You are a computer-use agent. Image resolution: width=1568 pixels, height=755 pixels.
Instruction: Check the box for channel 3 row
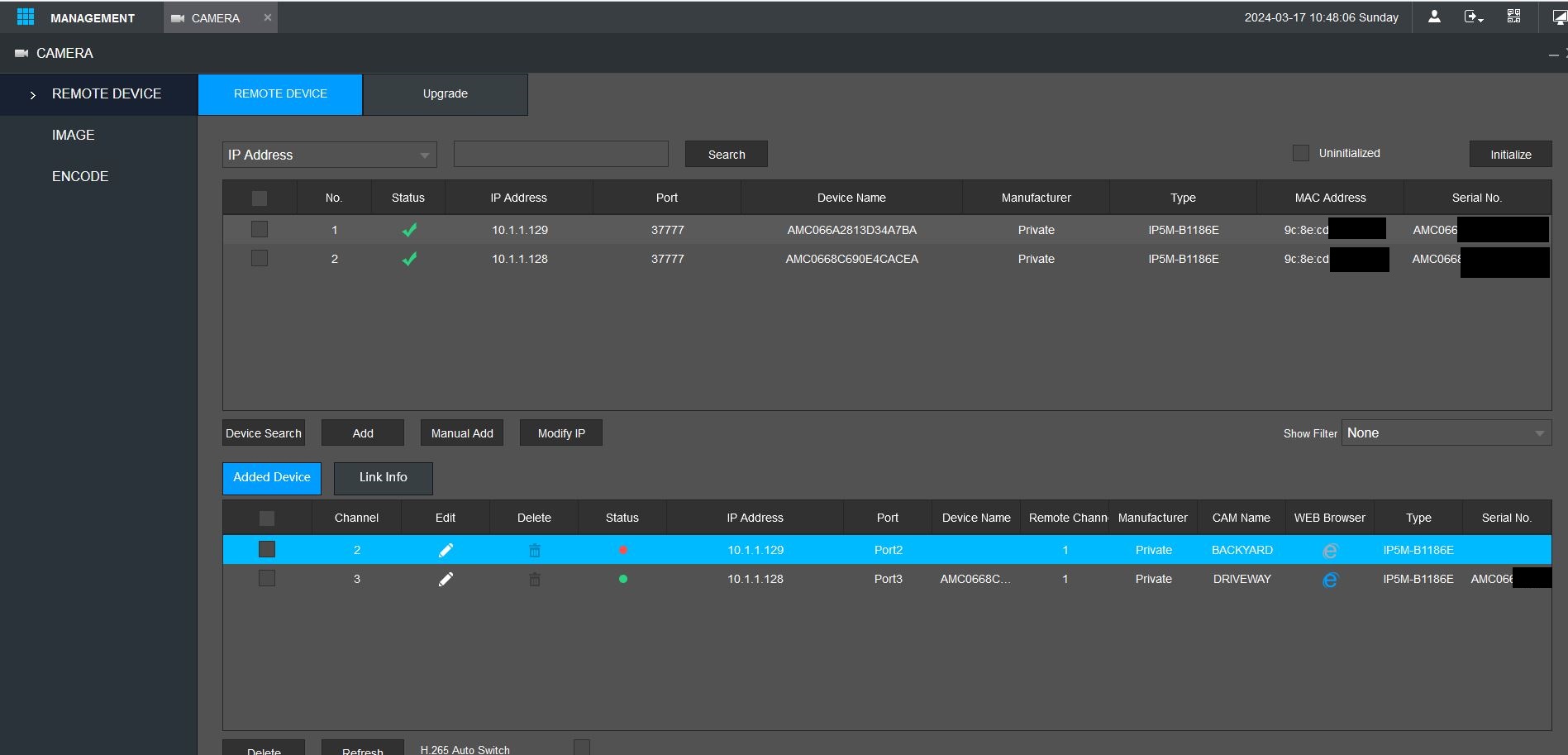(x=267, y=578)
